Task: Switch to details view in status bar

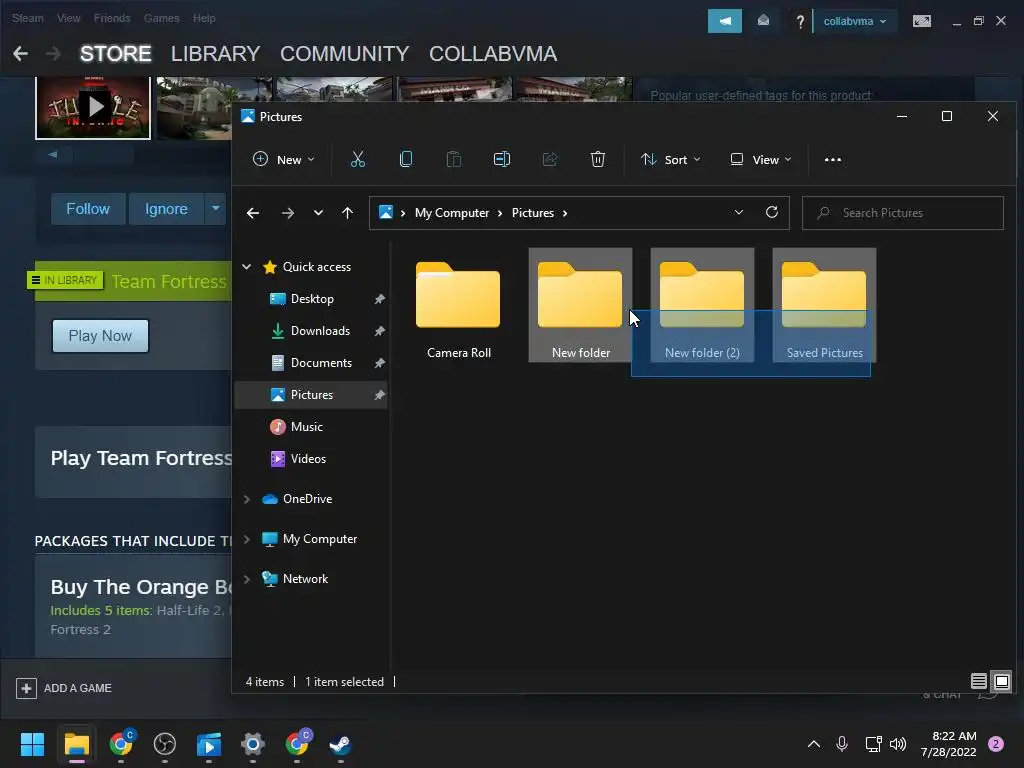Action: [x=978, y=682]
